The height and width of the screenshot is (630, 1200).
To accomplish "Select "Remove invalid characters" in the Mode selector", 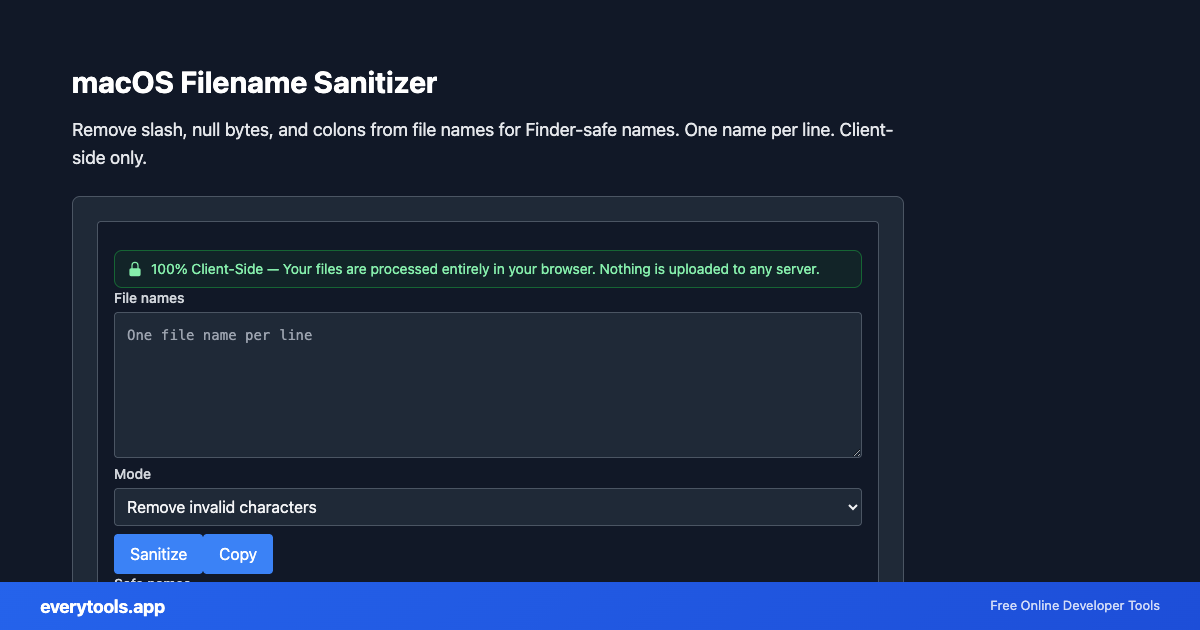I will [x=487, y=507].
